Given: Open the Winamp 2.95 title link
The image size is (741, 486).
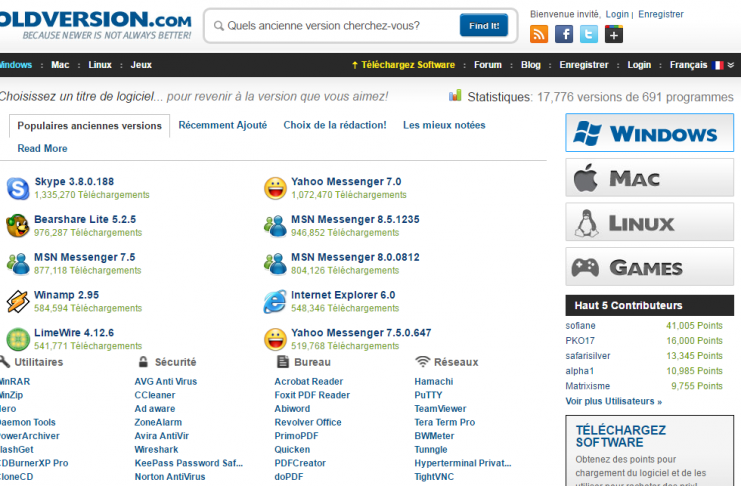Looking at the screenshot, I should [x=67, y=295].
